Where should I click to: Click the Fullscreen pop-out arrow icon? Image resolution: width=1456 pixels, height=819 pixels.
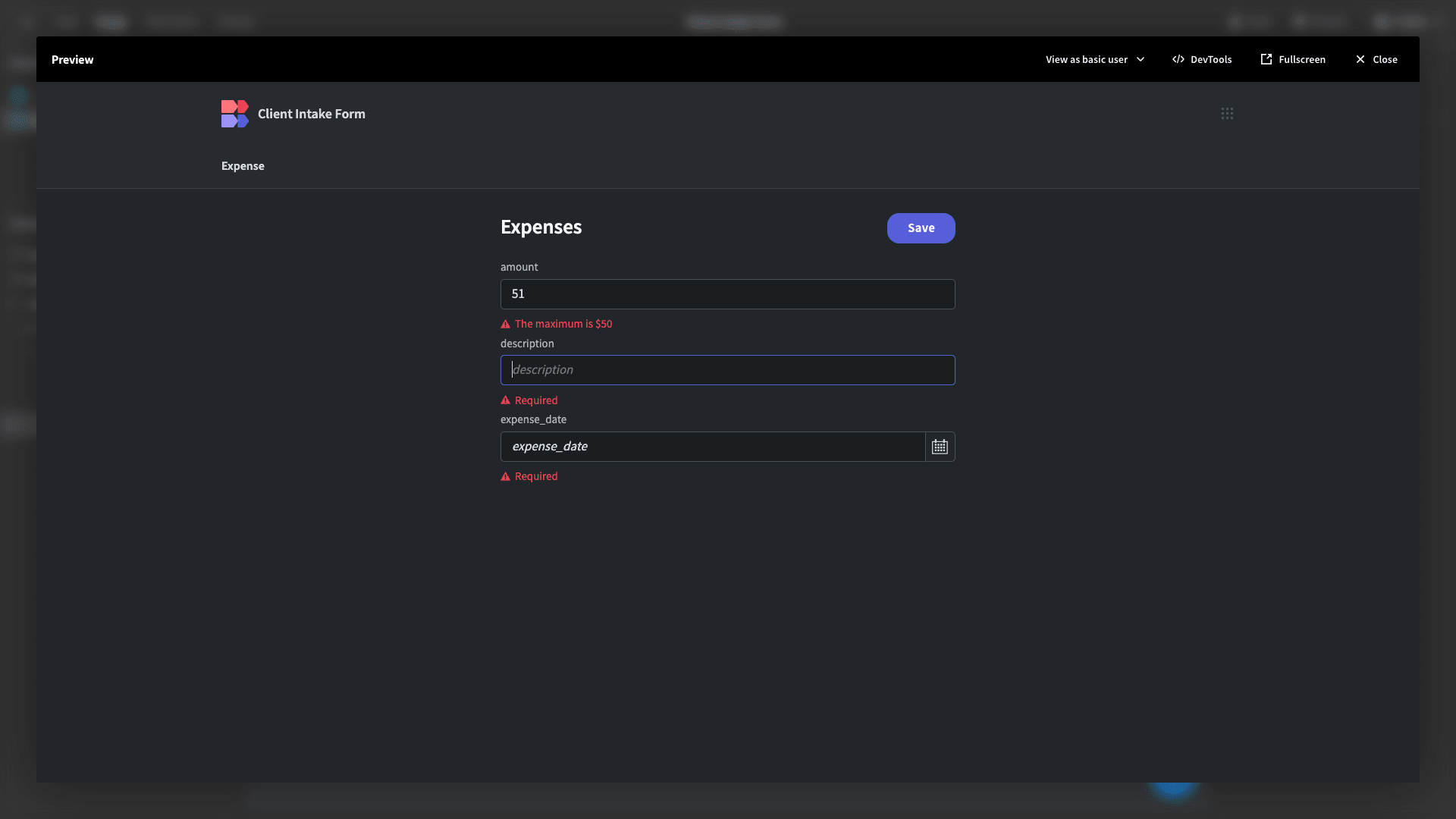(x=1266, y=59)
